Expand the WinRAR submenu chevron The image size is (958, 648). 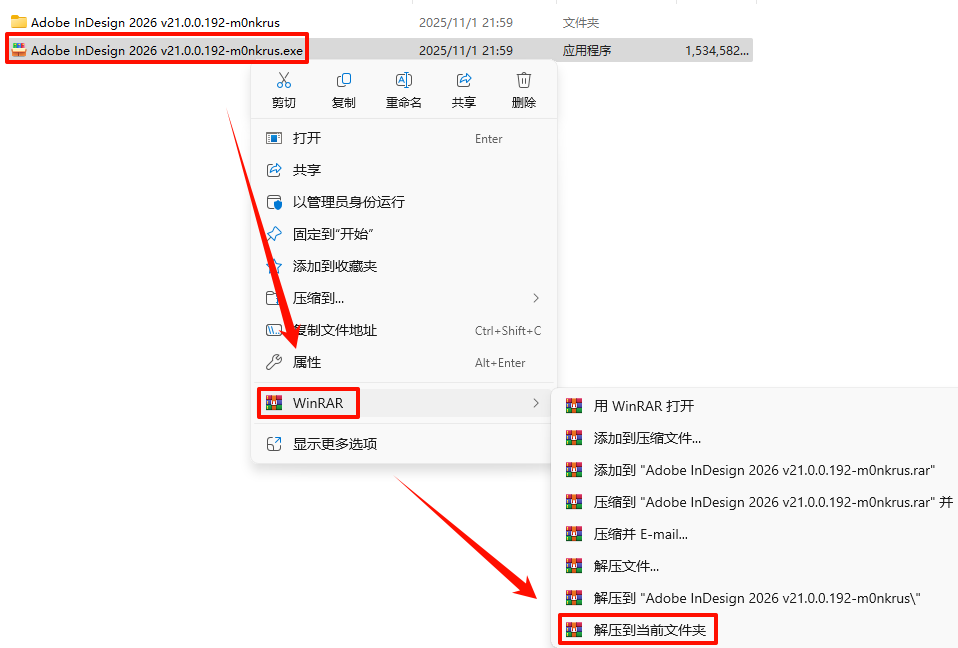(536, 403)
